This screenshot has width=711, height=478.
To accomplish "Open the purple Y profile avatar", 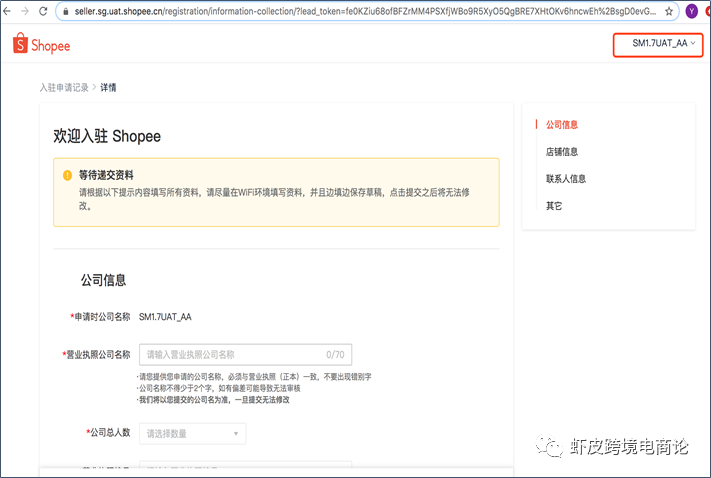I will [692, 11].
